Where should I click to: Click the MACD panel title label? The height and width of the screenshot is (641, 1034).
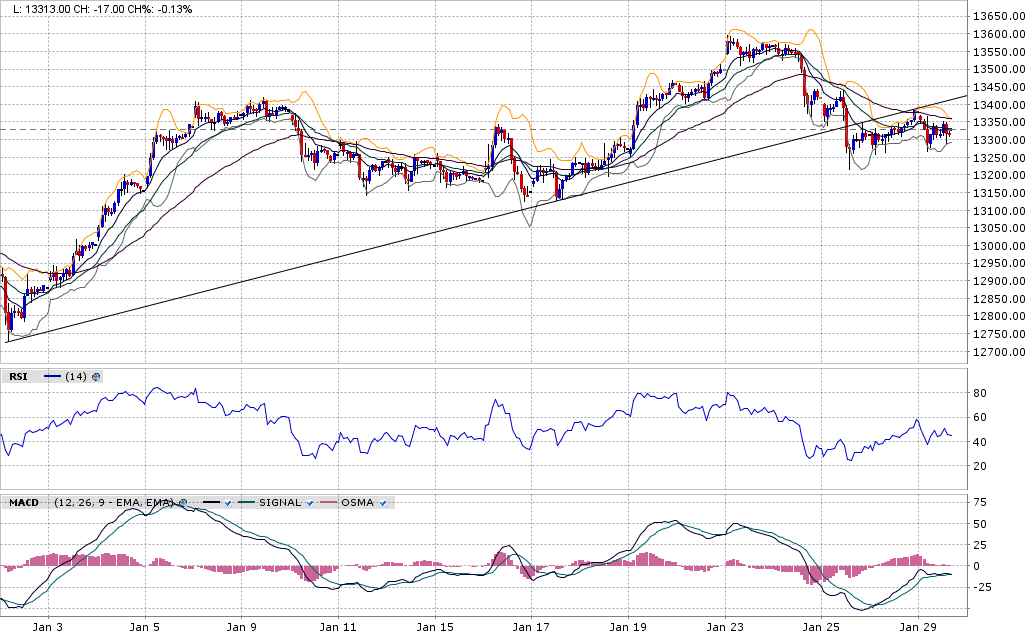click(24, 503)
